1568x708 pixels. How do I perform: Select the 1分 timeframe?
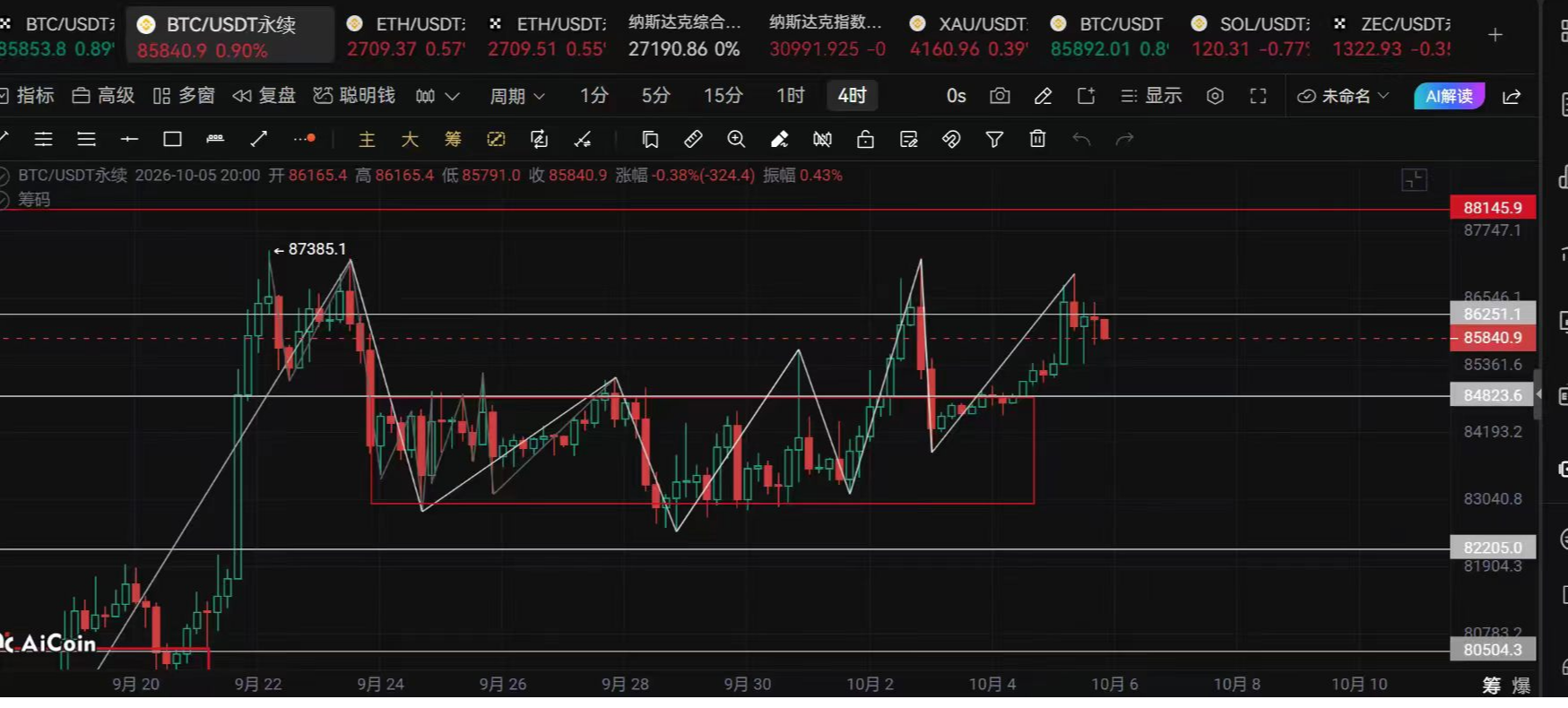coord(593,96)
